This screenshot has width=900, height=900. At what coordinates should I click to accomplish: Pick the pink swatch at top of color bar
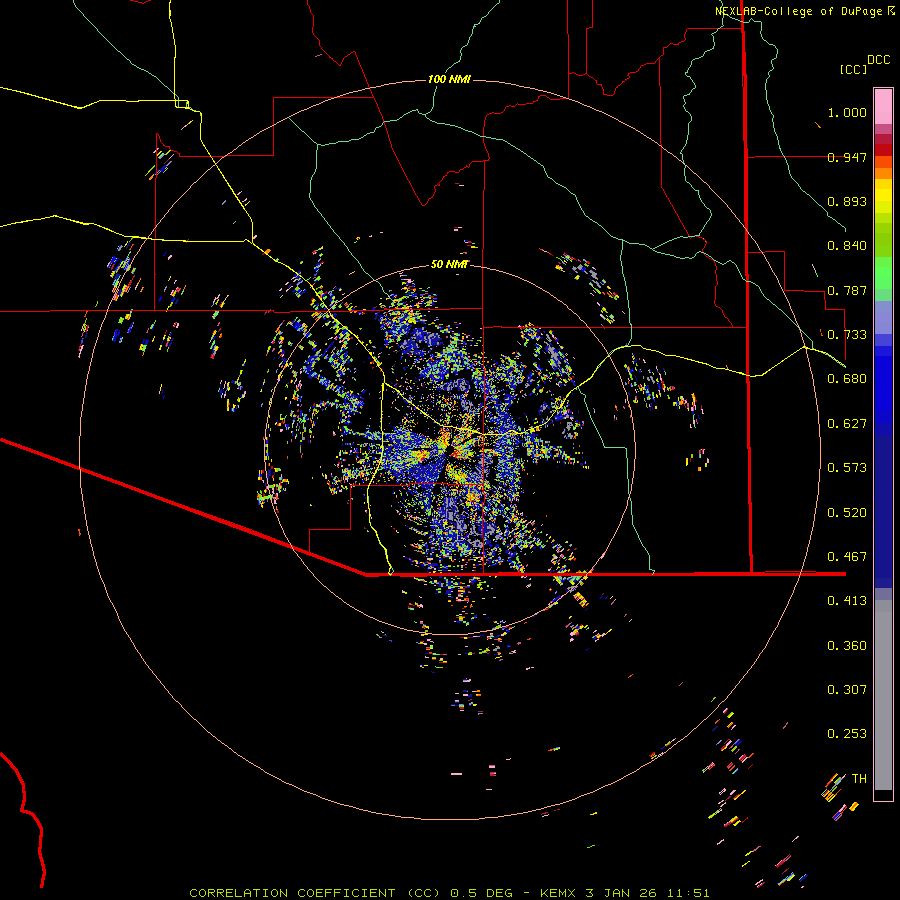(883, 107)
